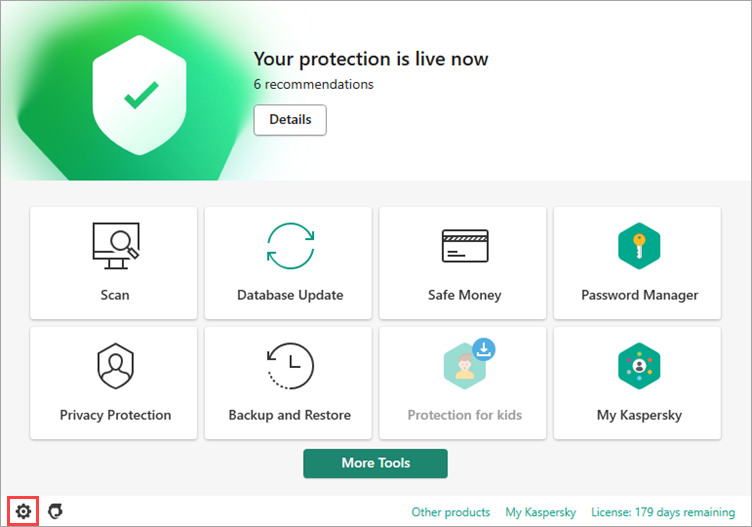
Task: Click the More Tools button
Action: tap(376, 463)
